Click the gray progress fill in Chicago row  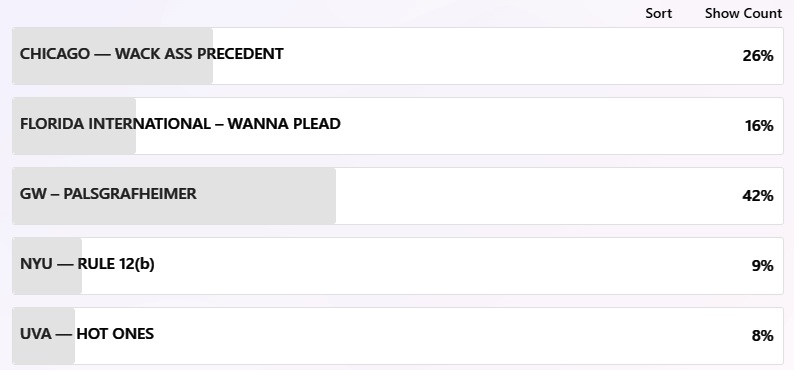click(112, 56)
